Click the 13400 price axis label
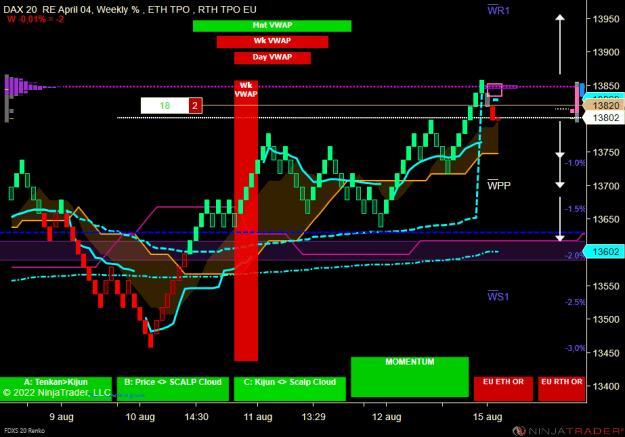This screenshot has height=437, width=625. point(606,386)
